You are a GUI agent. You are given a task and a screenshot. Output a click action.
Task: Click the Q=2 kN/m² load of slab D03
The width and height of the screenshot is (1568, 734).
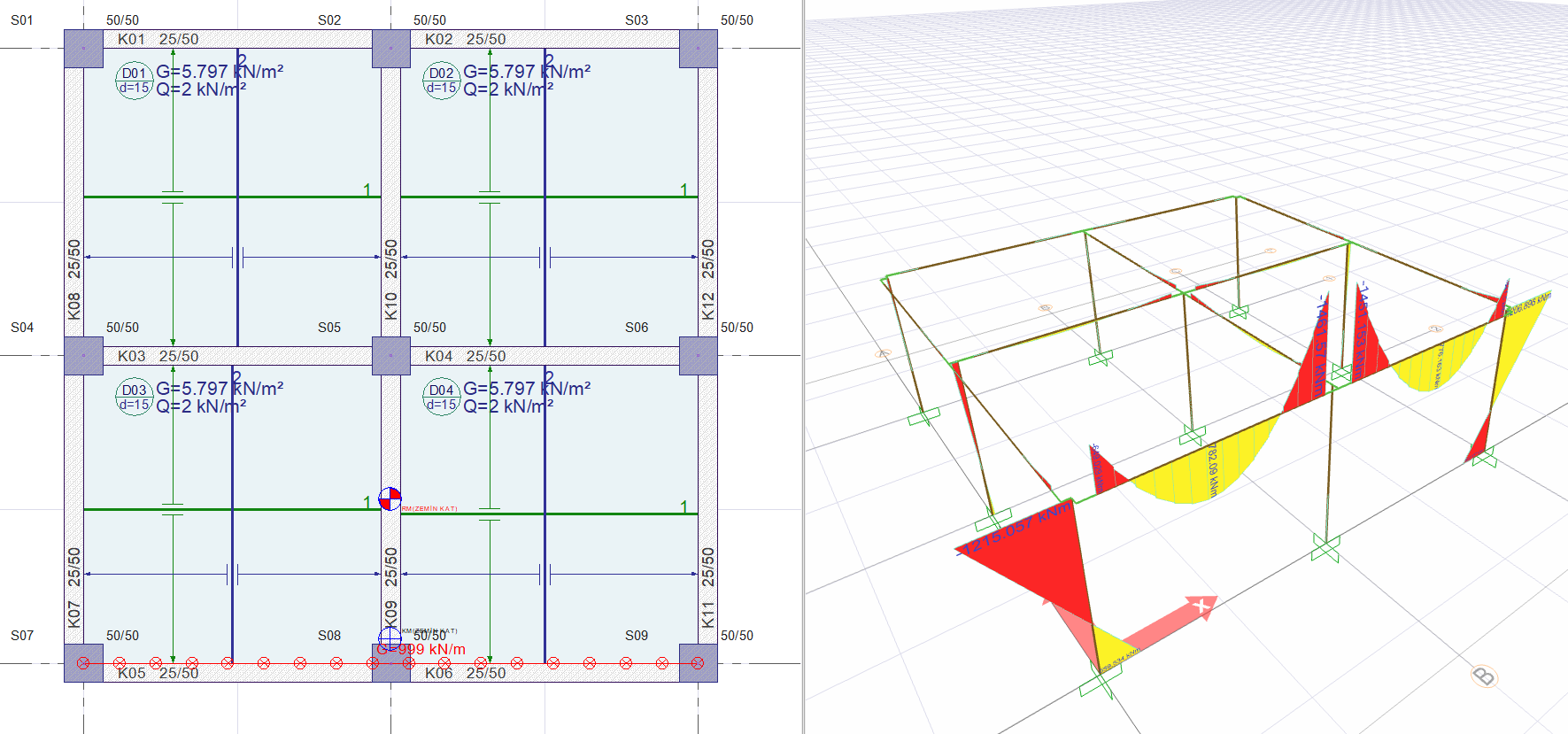click(x=201, y=406)
